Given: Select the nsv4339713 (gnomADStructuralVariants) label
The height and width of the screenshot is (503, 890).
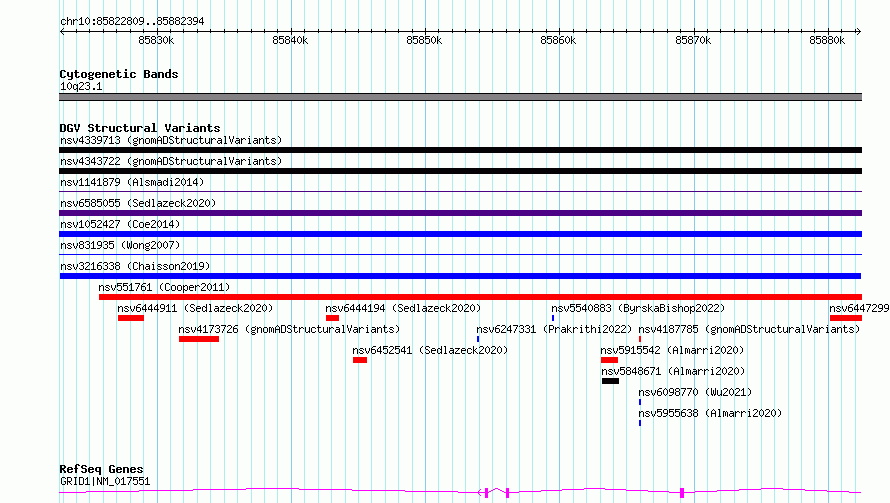Looking at the screenshot, I should tap(171, 140).
